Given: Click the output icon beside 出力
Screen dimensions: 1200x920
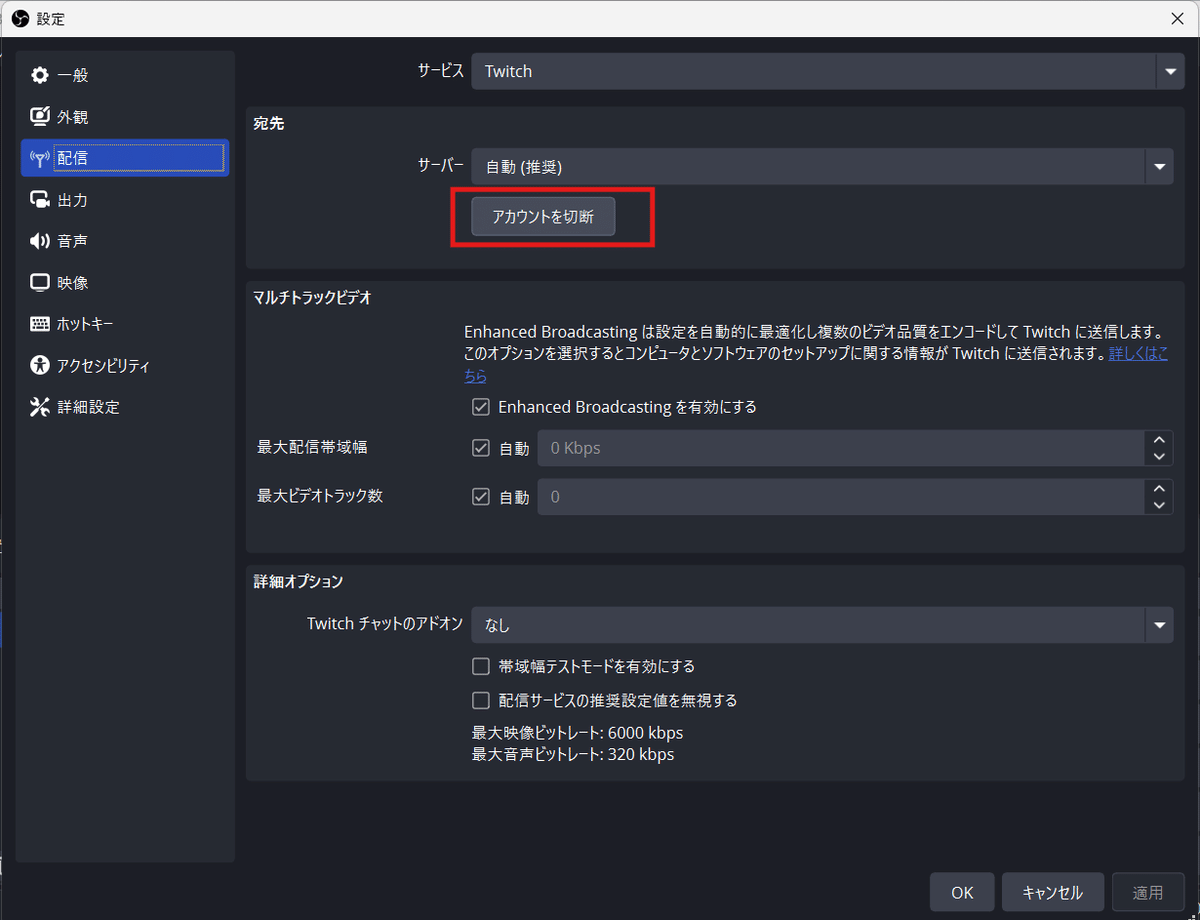Looking at the screenshot, I should 40,200.
